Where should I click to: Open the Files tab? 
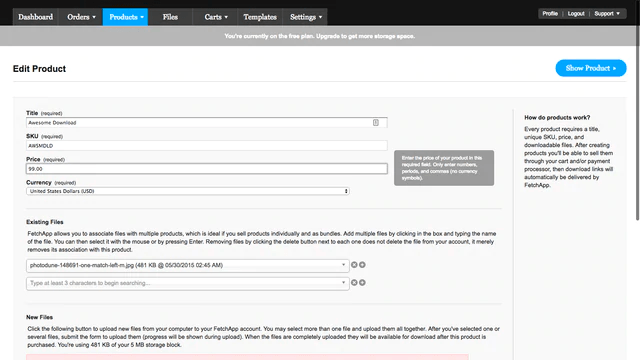coord(170,17)
